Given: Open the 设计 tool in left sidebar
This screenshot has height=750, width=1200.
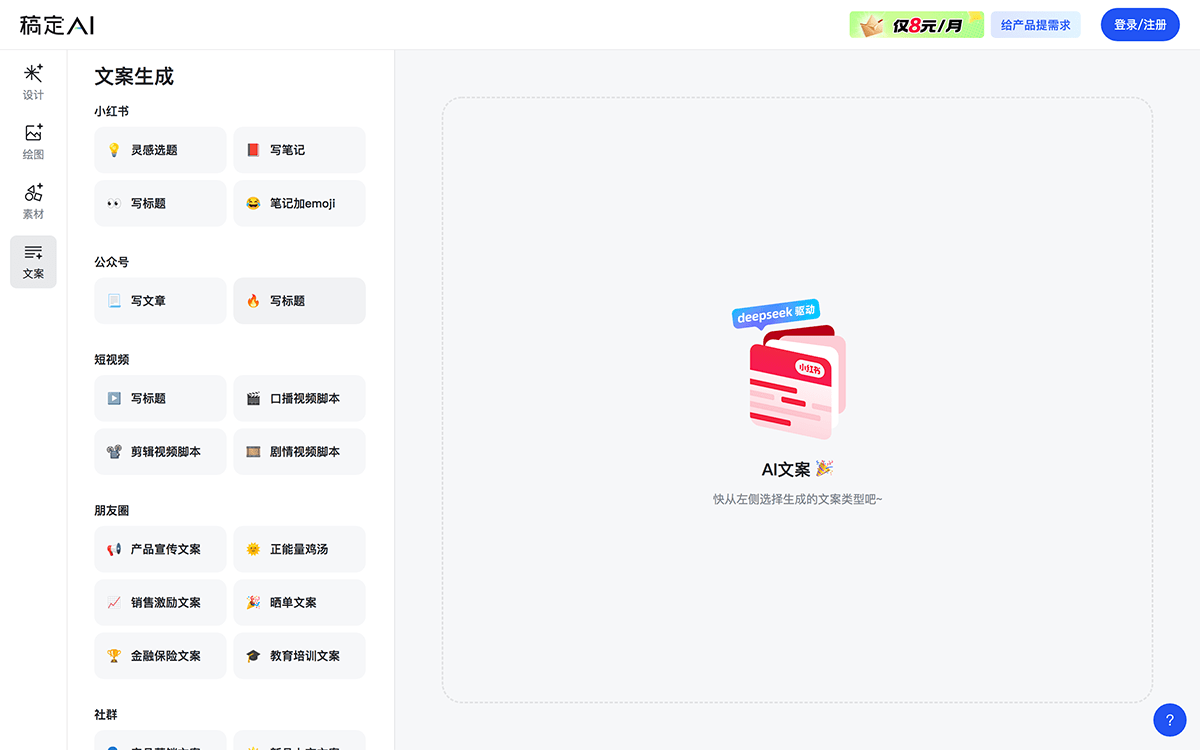Looking at the screenshot, I should 33,81.
